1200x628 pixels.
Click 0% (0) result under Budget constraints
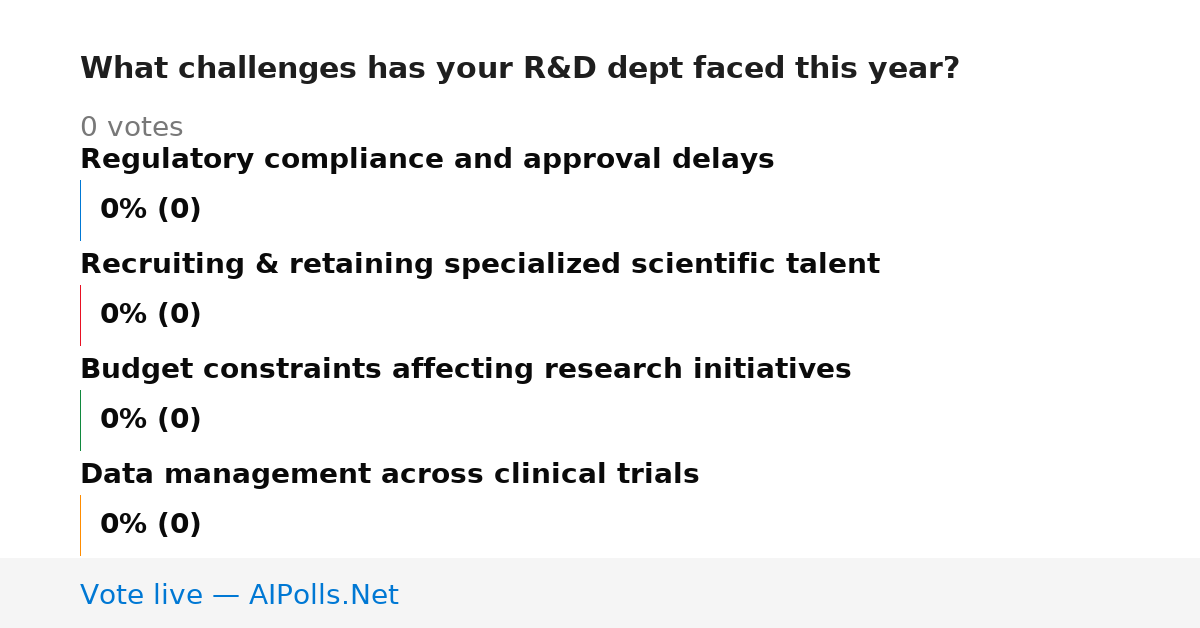(150, 420)
